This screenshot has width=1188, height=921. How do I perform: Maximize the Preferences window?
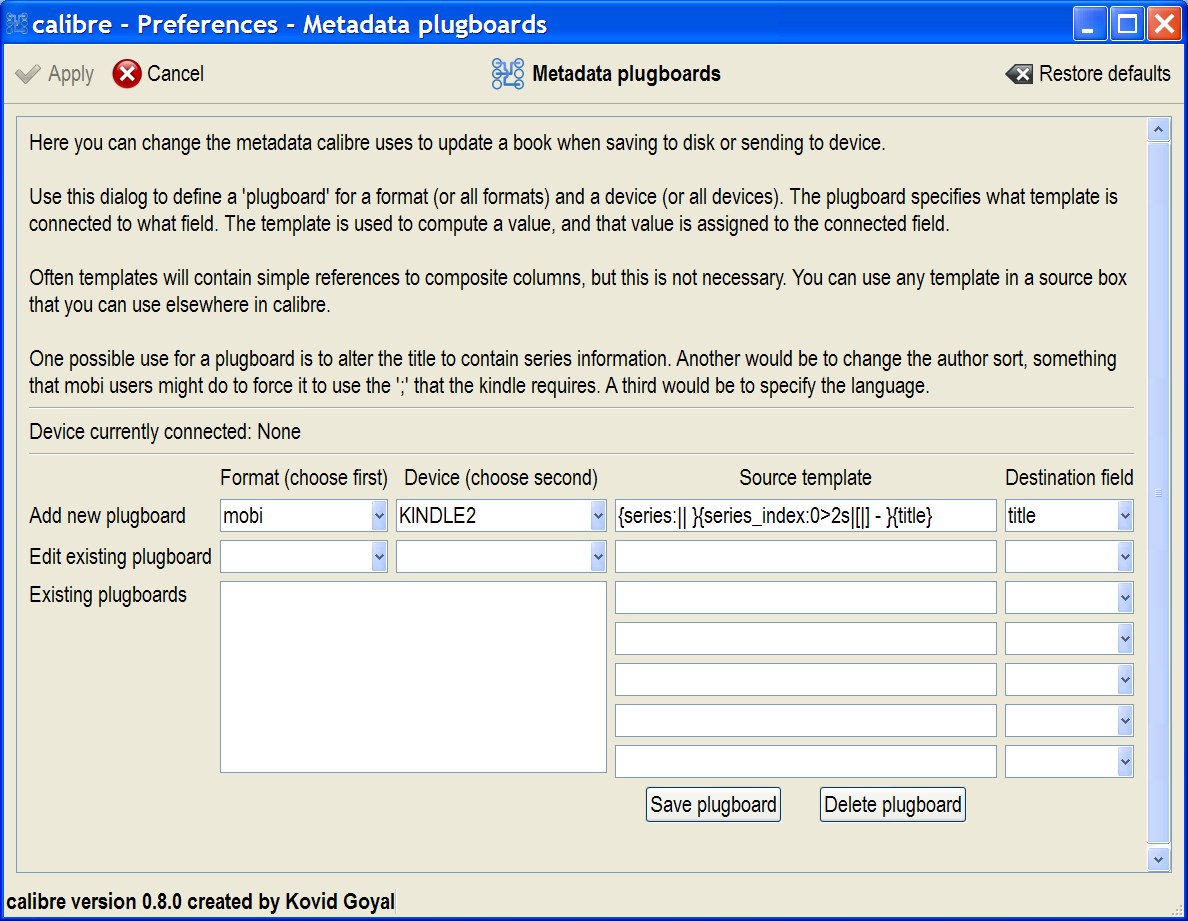(x=1128, y=24)
